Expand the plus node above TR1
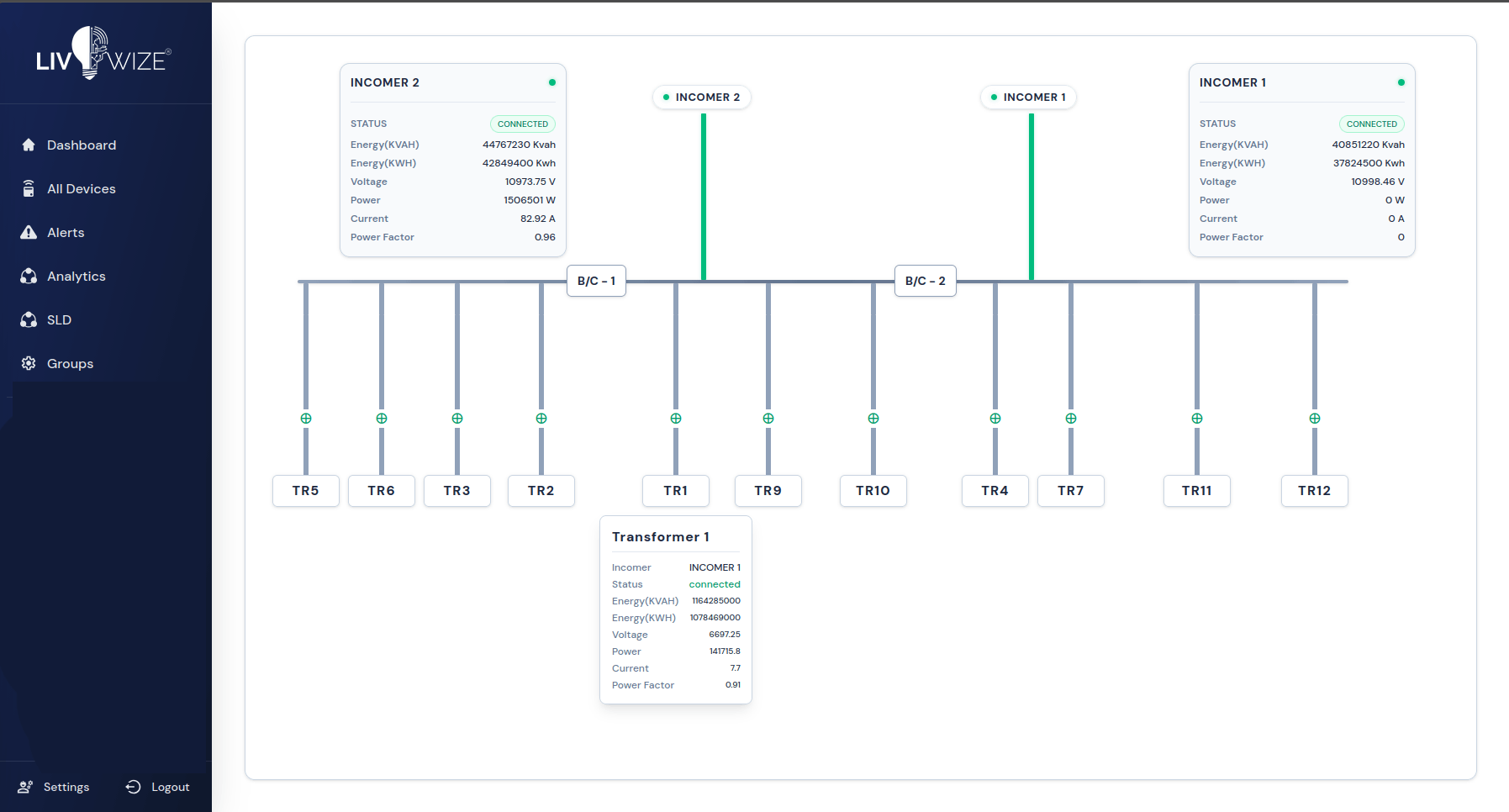 676,418
